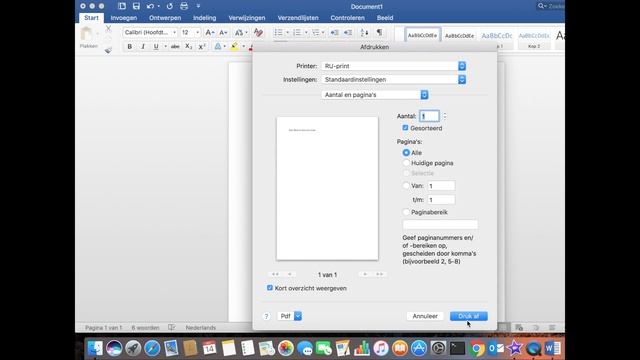Screen dimensions: 640x360
Task: Click the Save icon in the title bar
Action: pyautogui.click(x=136, y=6)
